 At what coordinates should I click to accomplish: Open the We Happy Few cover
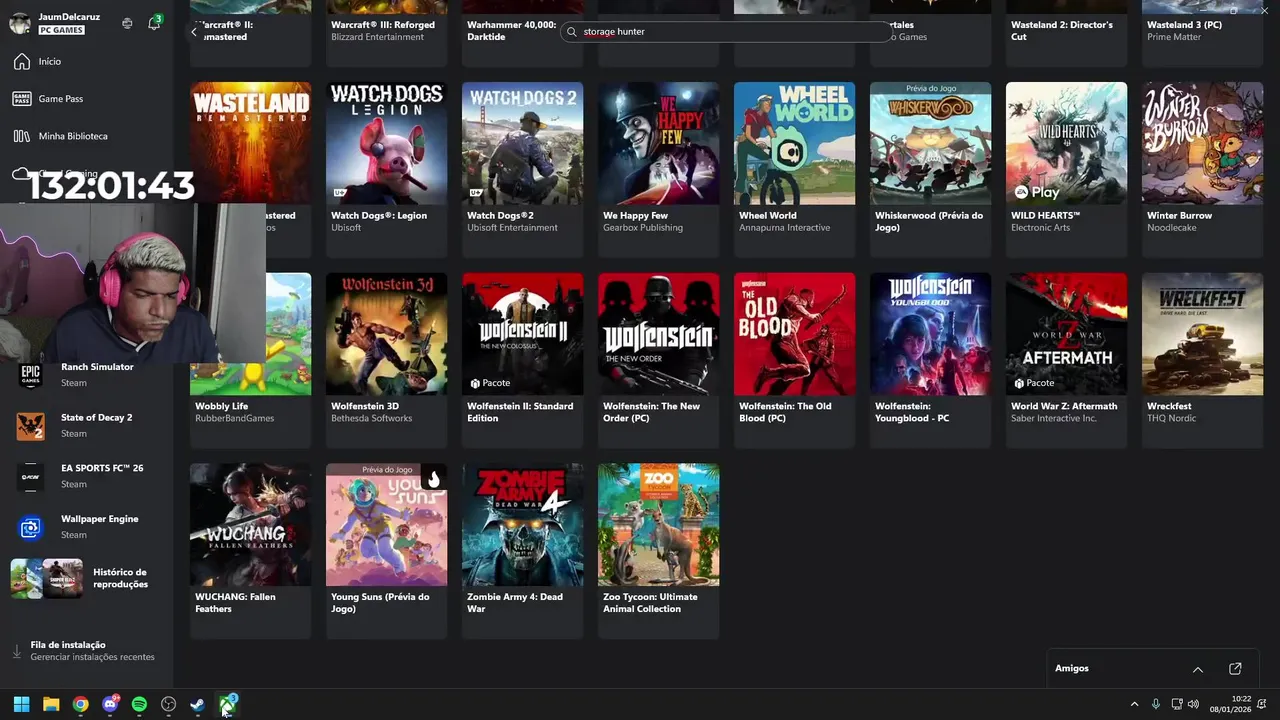(x=658, y=143)
